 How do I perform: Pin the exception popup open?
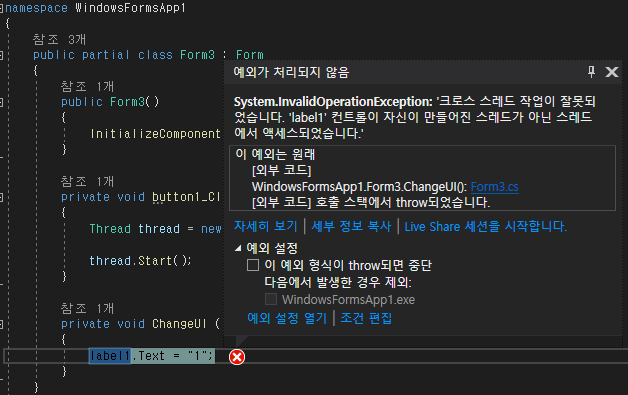tap(591, 72)
